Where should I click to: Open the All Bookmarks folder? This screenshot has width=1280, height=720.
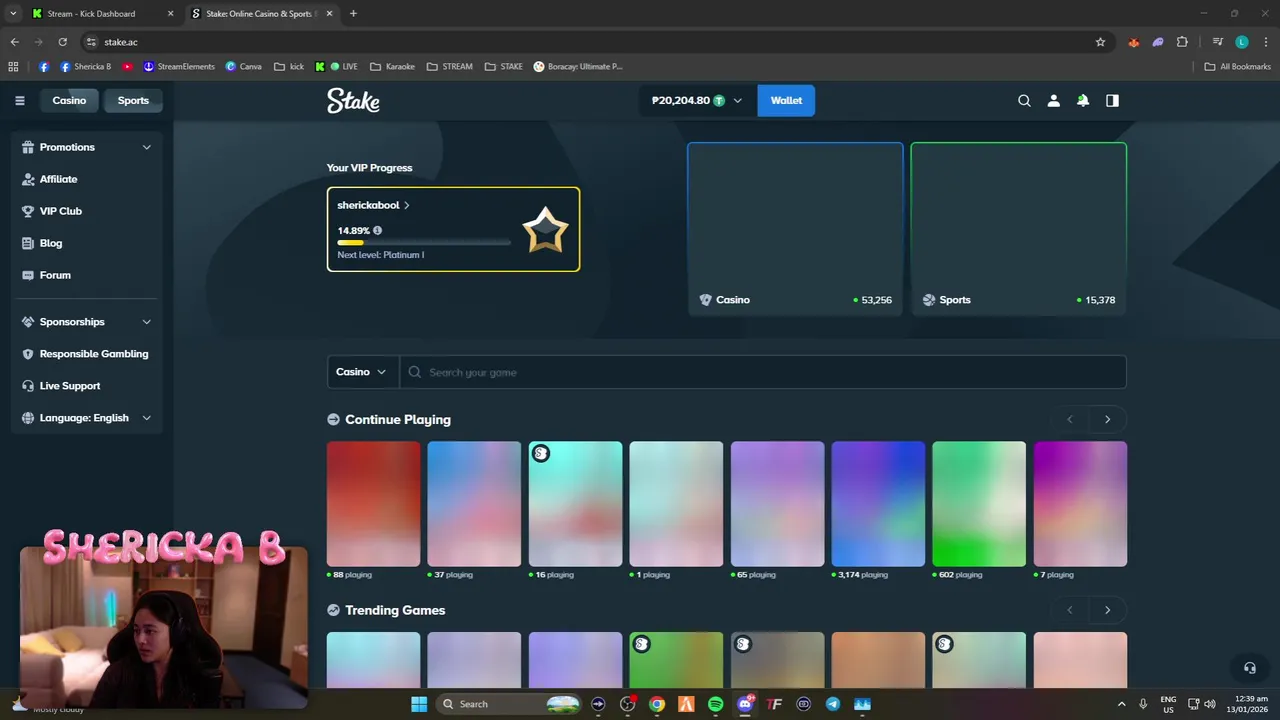point(1238,67)
